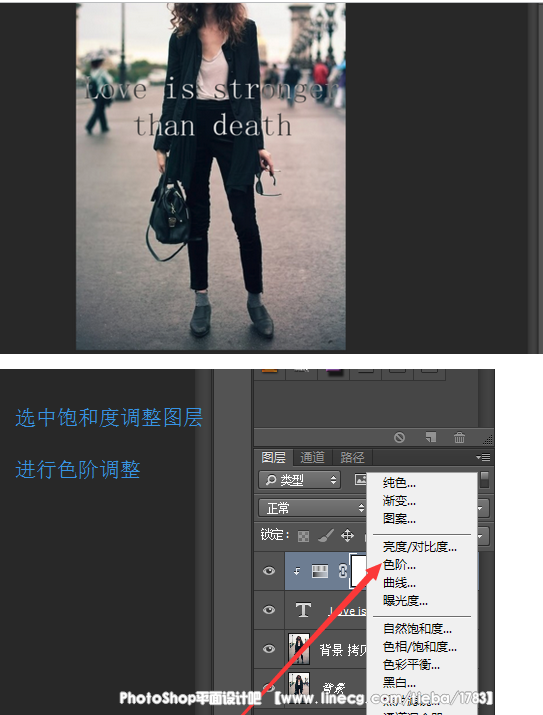Image resolution: width=543 pixels, height=715 pixels.
Task: Choose 色彩平衡... adjustment
Action: click(411, 664)
